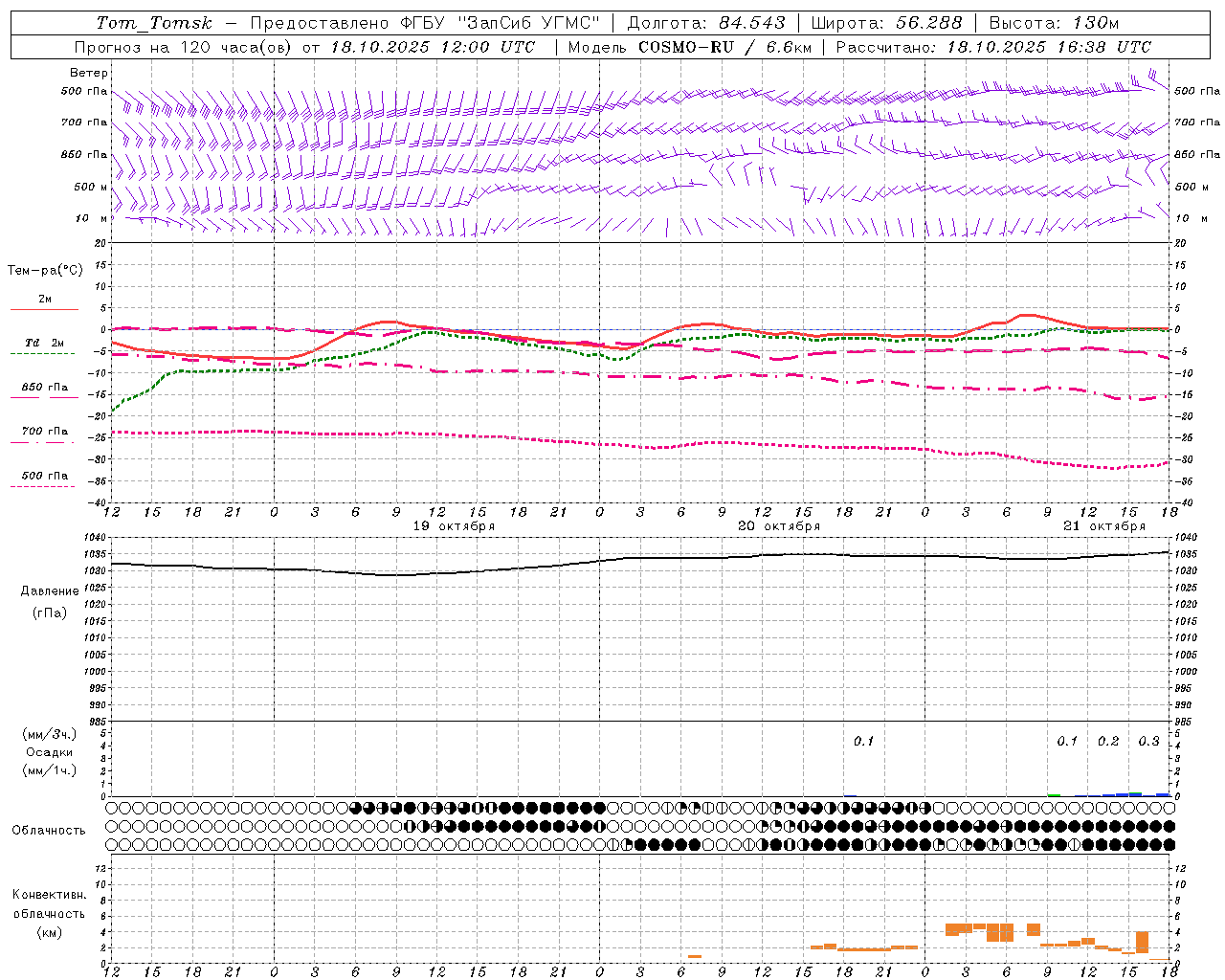Click the '(мм/3ч.)' precipitation unit label

coord(50,734)
